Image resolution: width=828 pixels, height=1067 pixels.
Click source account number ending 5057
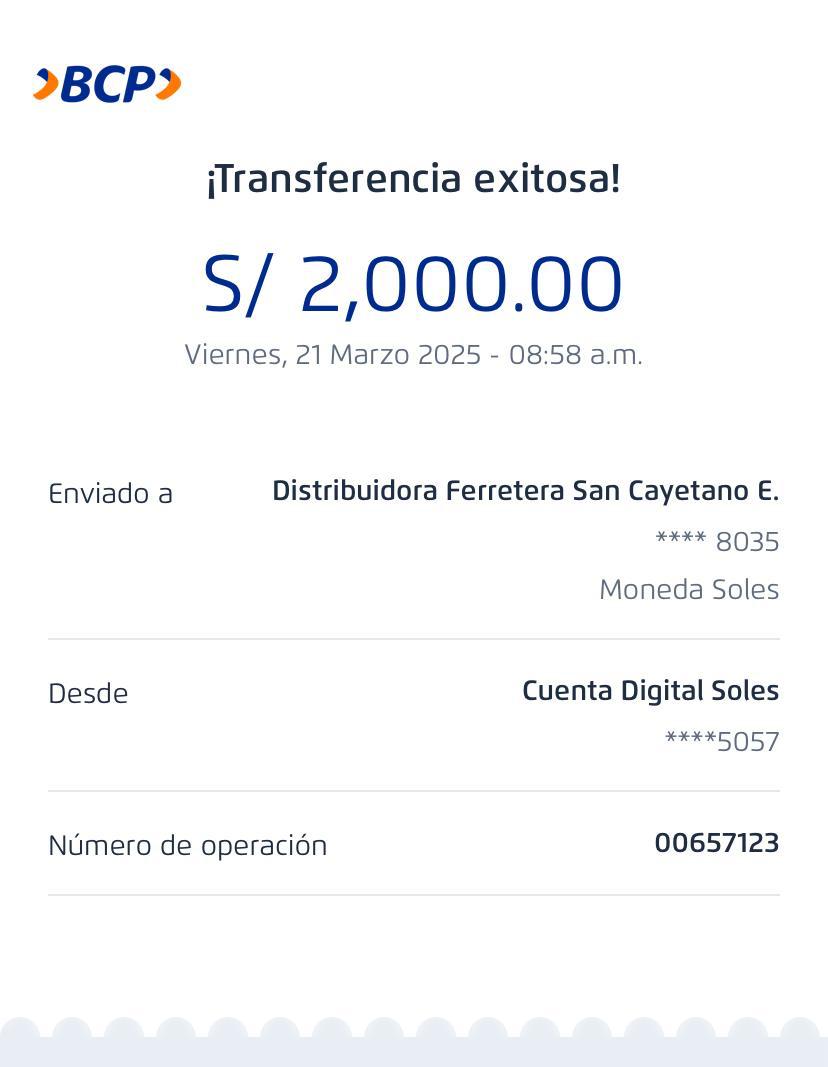pyautogui.click(x=721, y=742)
